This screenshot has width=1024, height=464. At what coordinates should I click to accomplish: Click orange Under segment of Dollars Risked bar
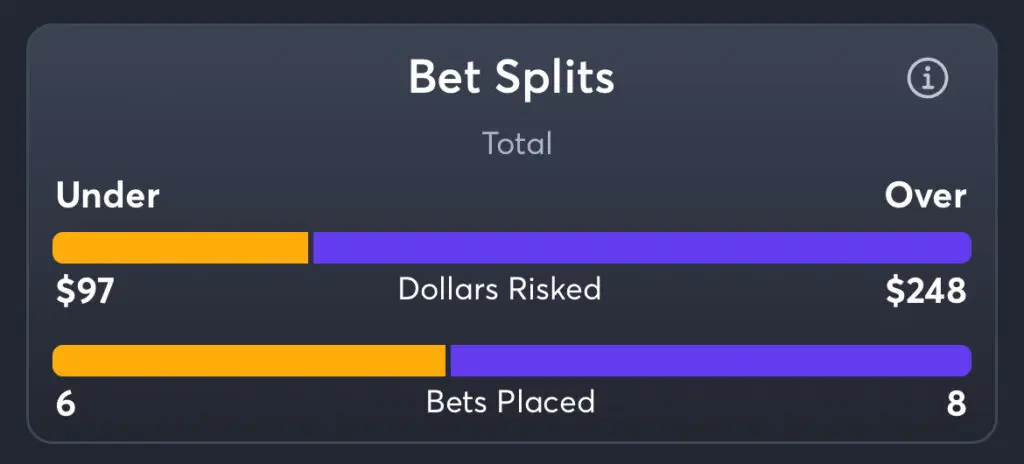point(180,248)
